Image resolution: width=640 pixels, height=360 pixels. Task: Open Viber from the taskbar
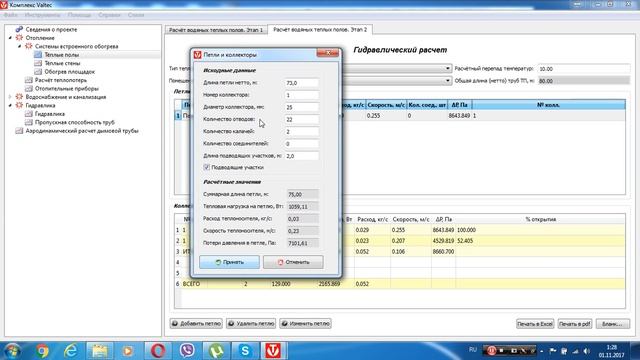[x=187, y=351]
